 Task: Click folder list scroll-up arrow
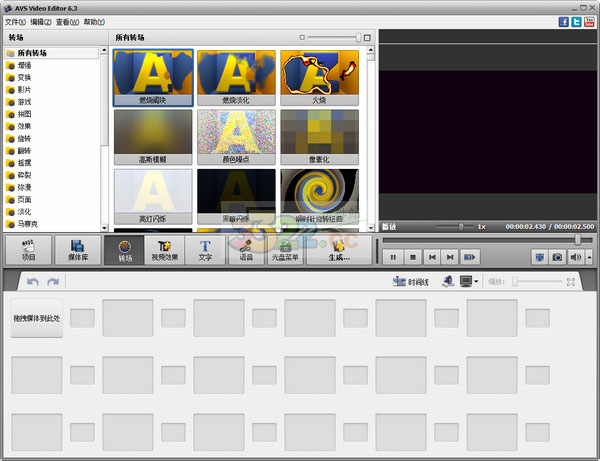tap(104, 50)
